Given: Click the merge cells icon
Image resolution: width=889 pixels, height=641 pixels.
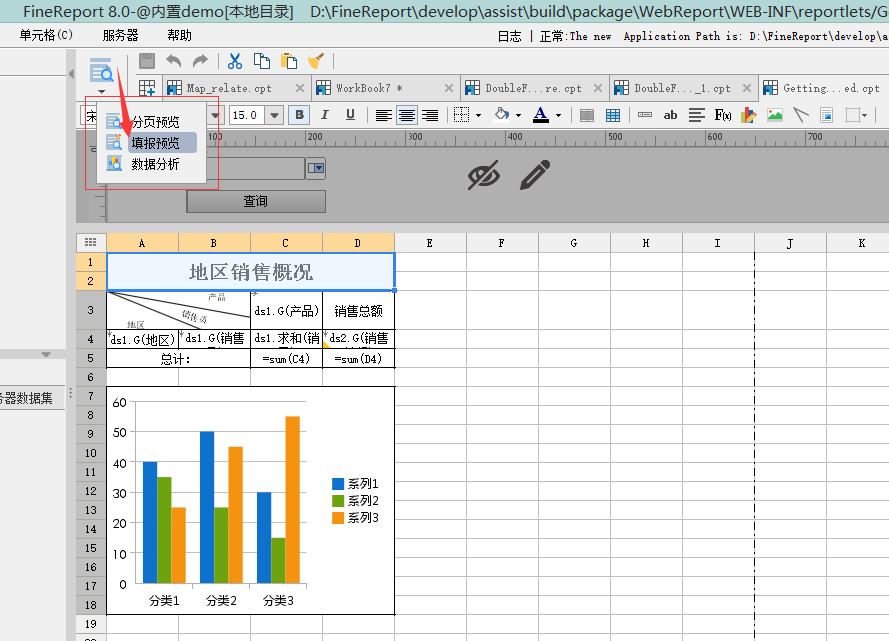Looking at the screenshot, I should [x=587, y=116].
